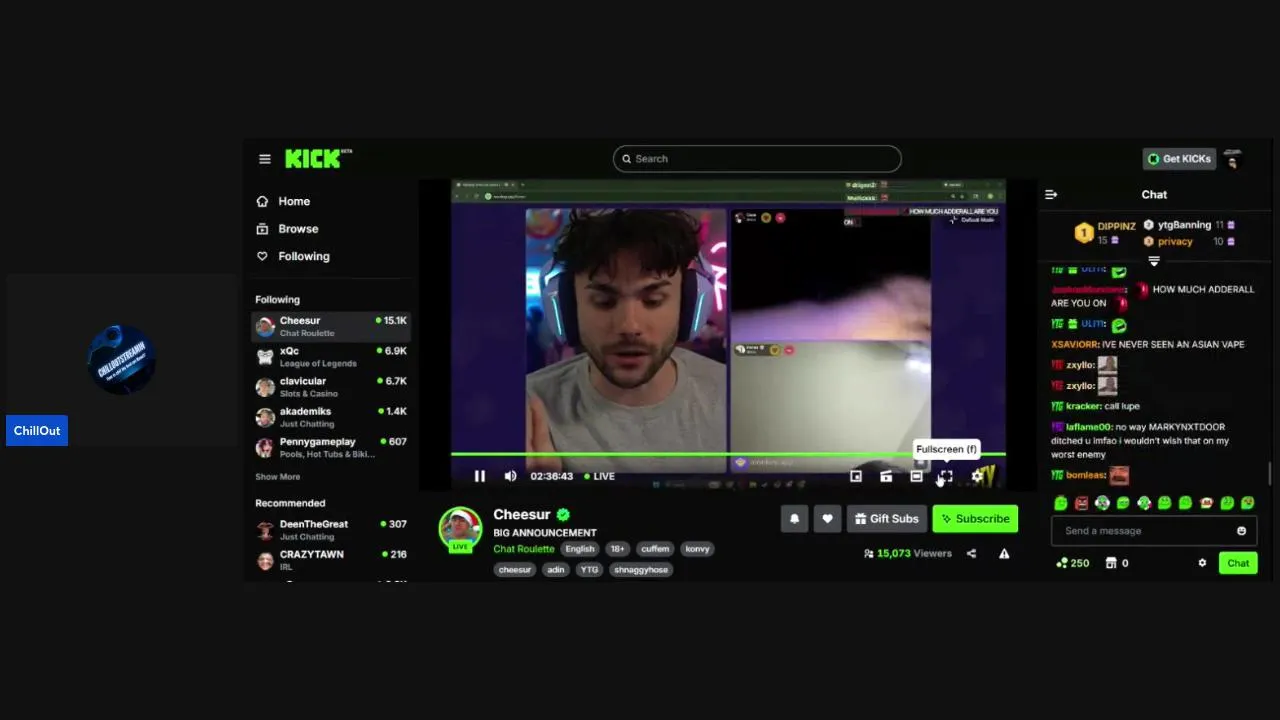
Task: Open clavicular channel in Following list
Action: 331,387
